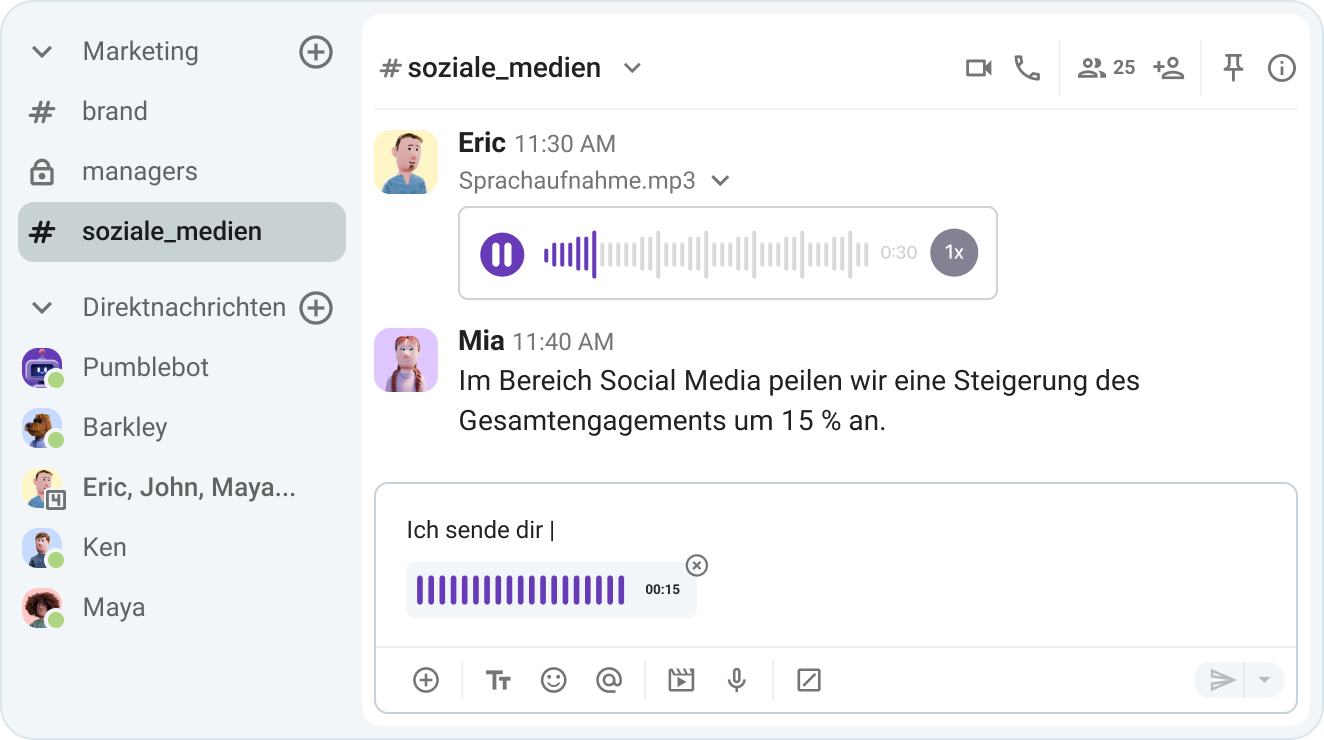Change playback speed from 1x
The image size is (1324, 740).
tap(954, 252)
